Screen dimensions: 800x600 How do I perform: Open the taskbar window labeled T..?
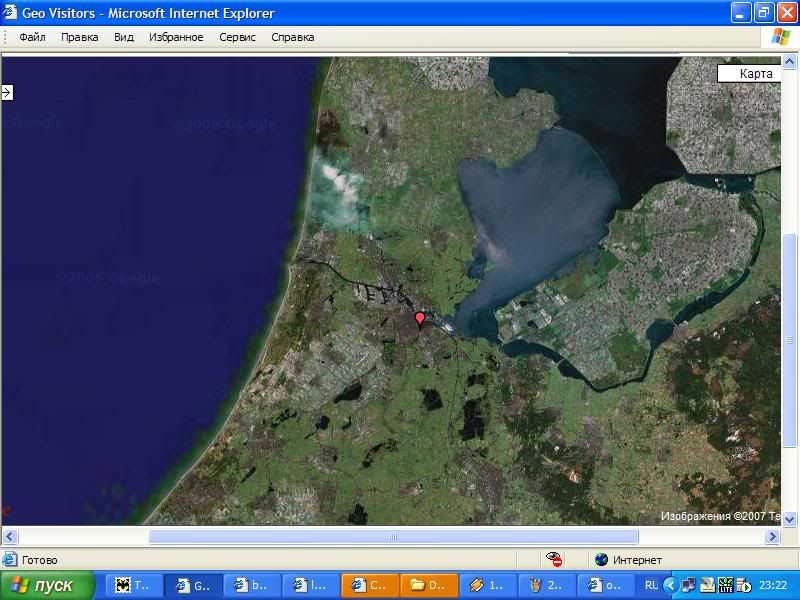point(134,585)
